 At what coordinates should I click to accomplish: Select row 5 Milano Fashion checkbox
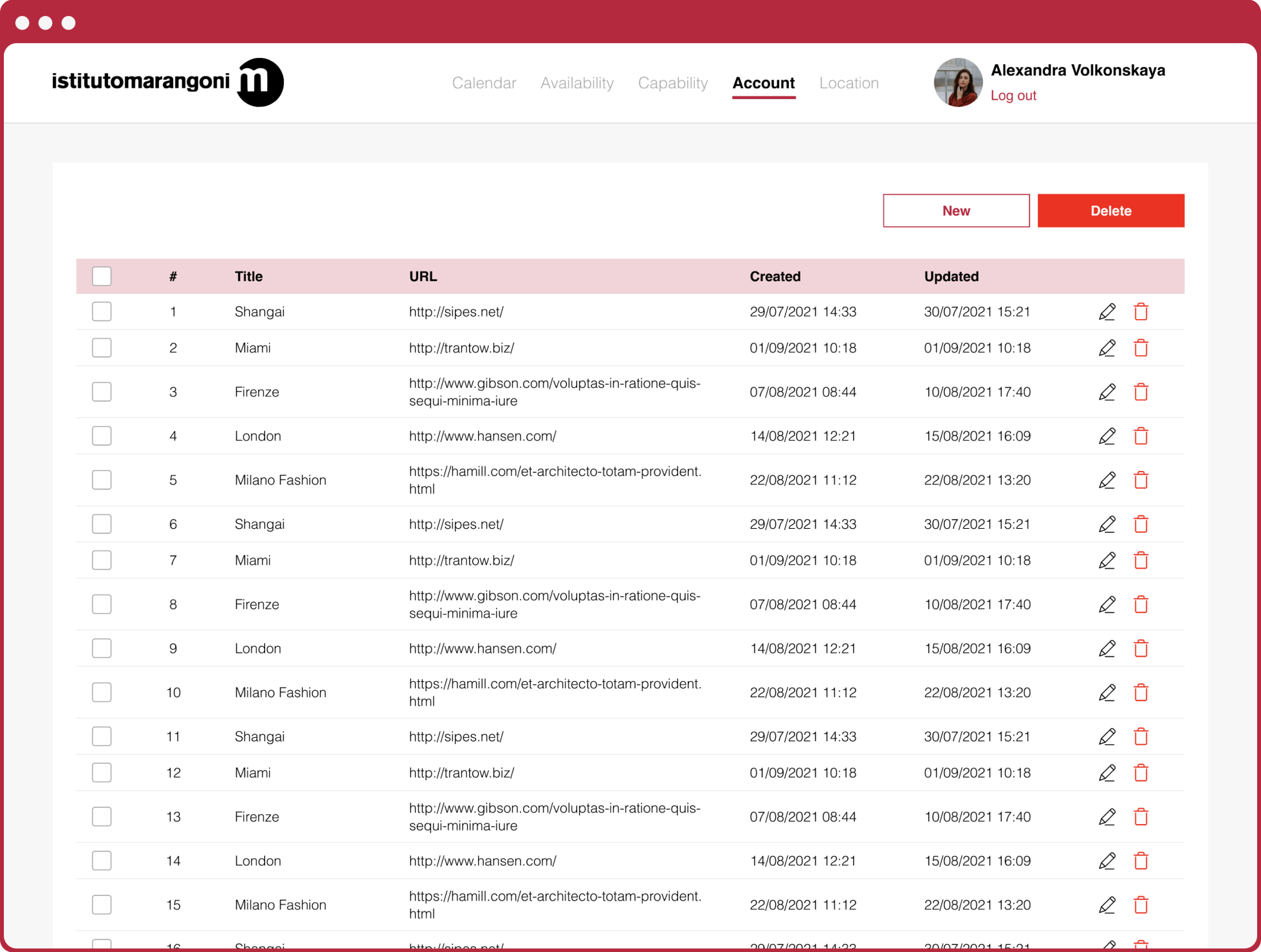[x=102, y=480]
